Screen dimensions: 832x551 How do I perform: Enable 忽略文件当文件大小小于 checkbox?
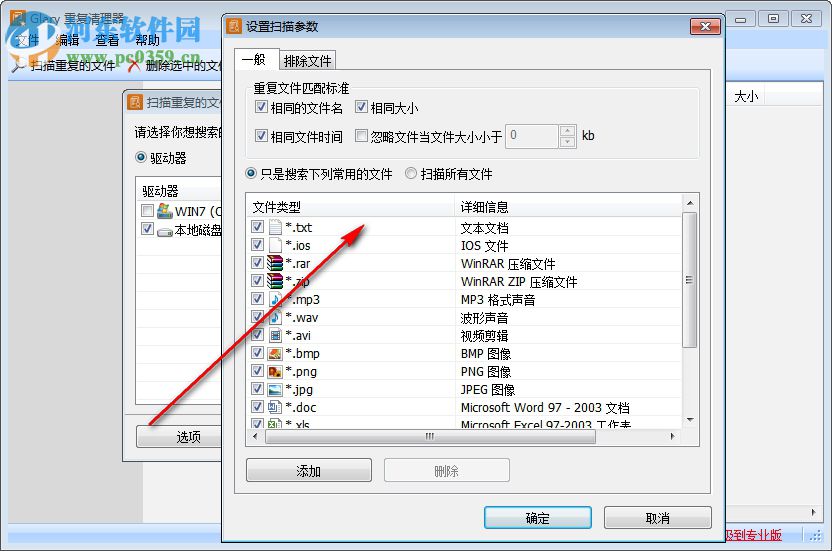click(x=361, y=135)
